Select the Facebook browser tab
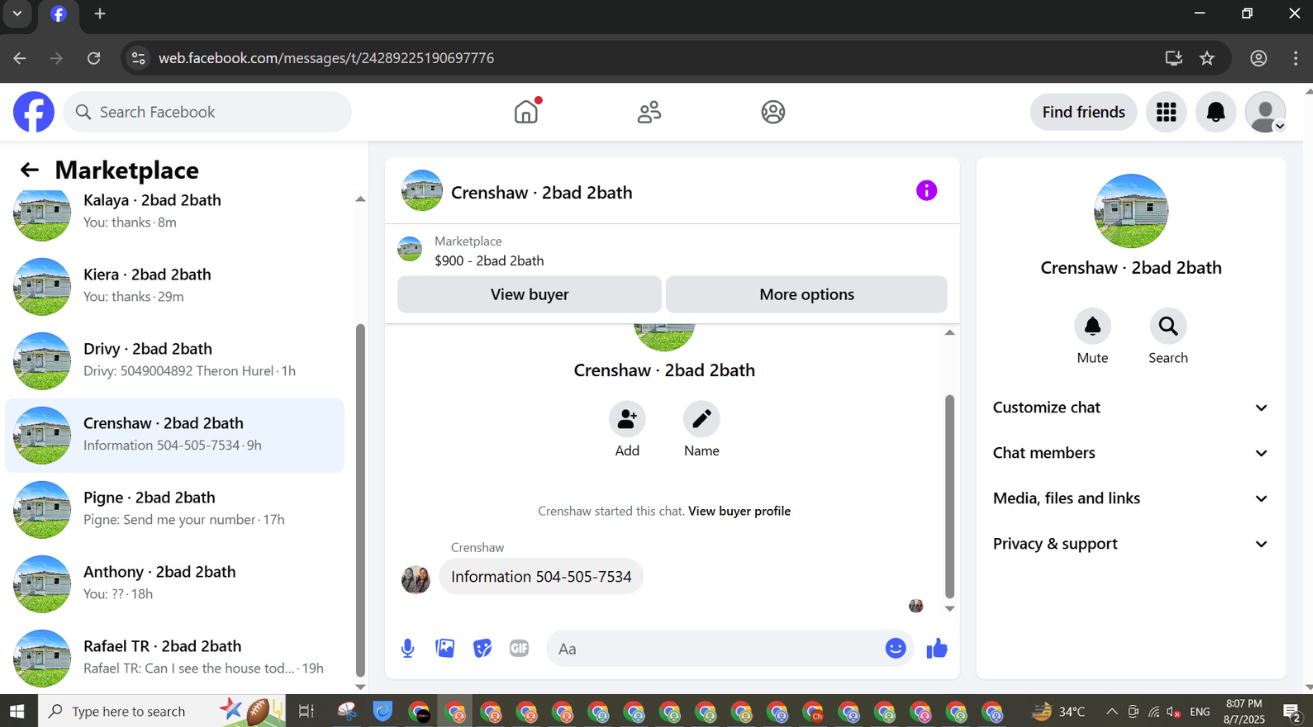The height and width of the screenshot is (727, 1313). pos(59,14)
